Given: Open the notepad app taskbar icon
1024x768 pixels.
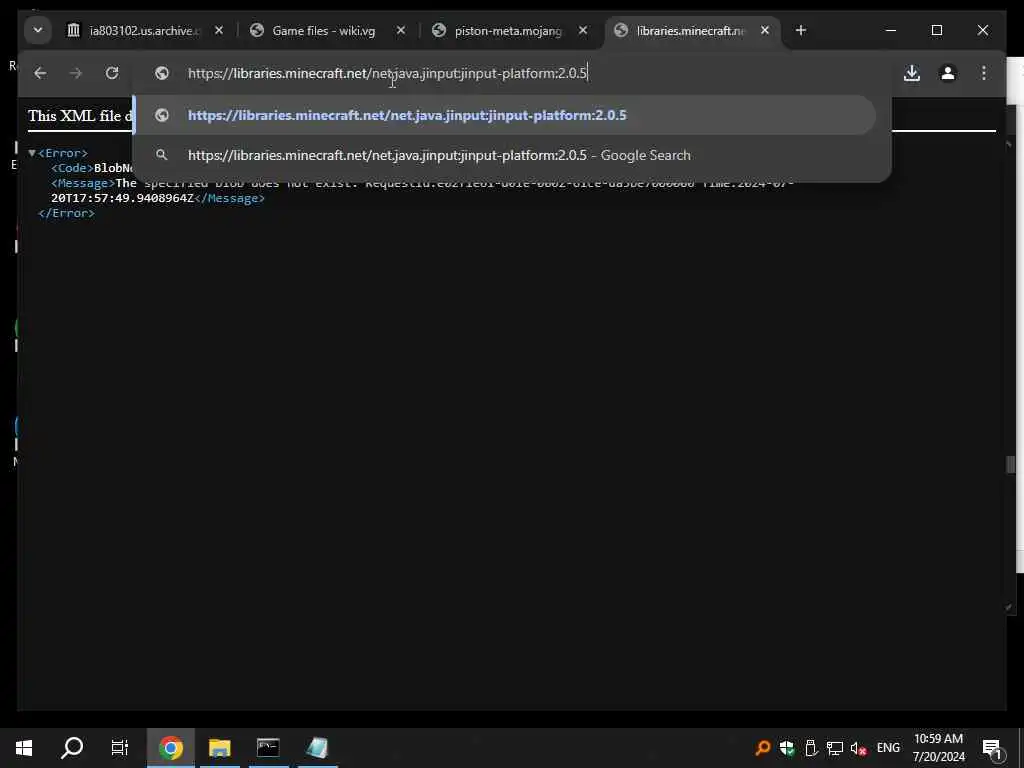Looking at the screenshot, I should click(x=317, y=748).
